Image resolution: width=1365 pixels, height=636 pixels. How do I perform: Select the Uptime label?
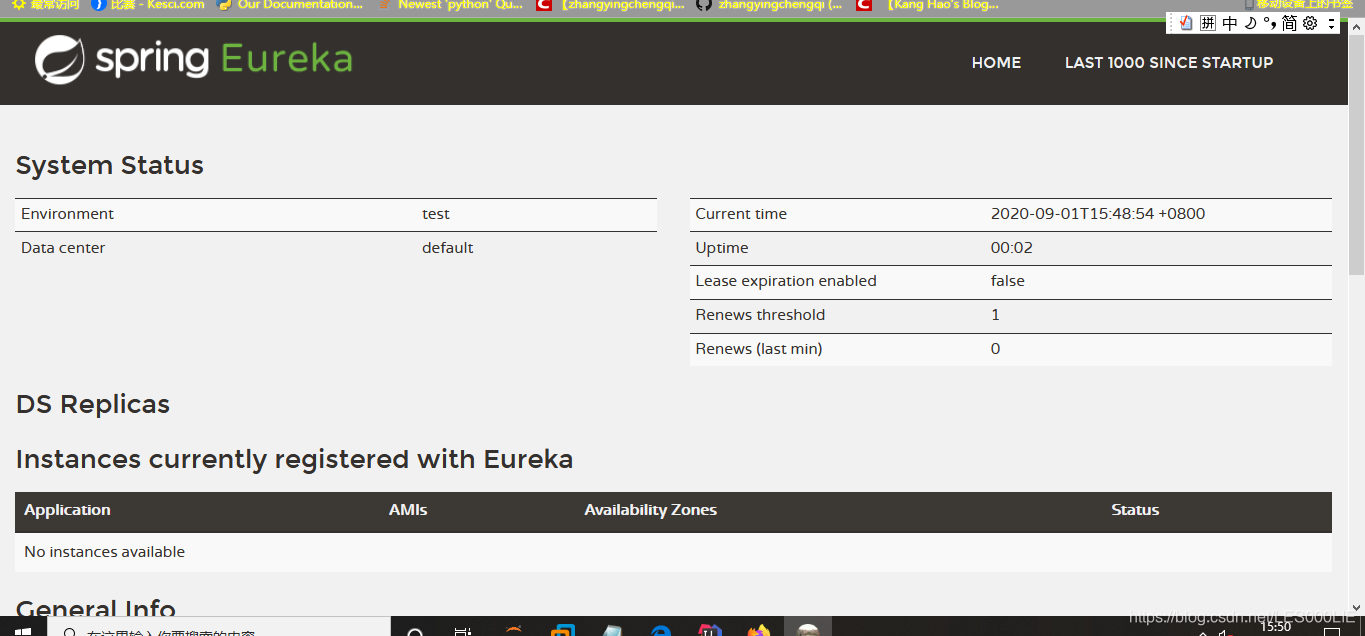(x=722, y=248)
